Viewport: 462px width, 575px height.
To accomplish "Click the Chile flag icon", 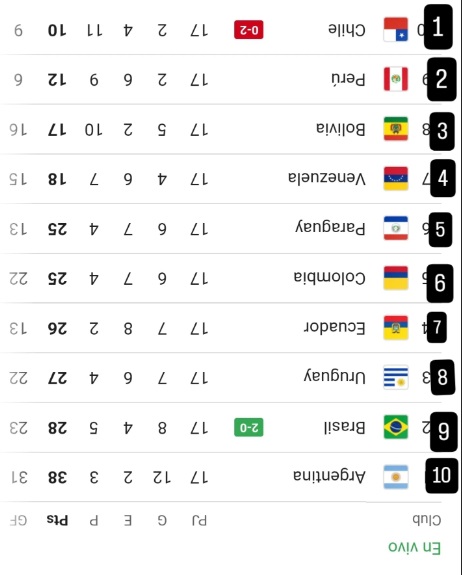I will pos(396,29).
